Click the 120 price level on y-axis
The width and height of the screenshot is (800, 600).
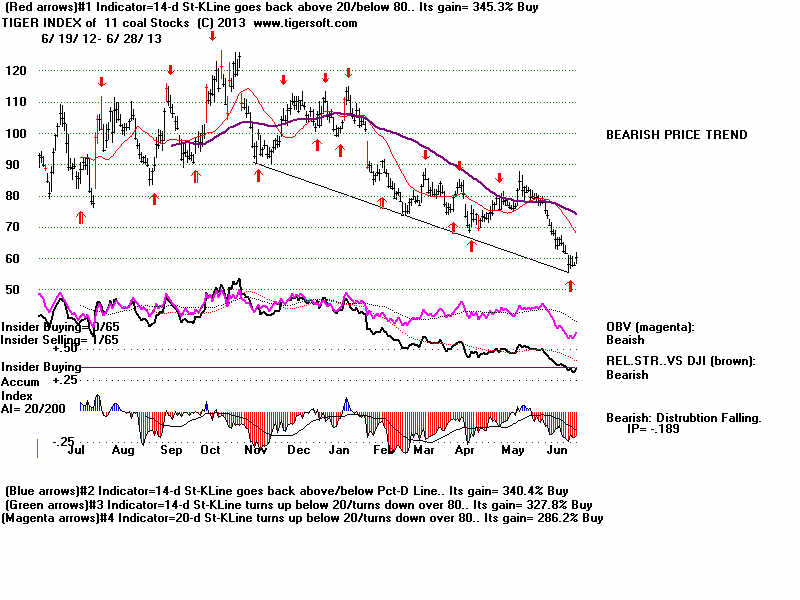click(x=18, y=71)
